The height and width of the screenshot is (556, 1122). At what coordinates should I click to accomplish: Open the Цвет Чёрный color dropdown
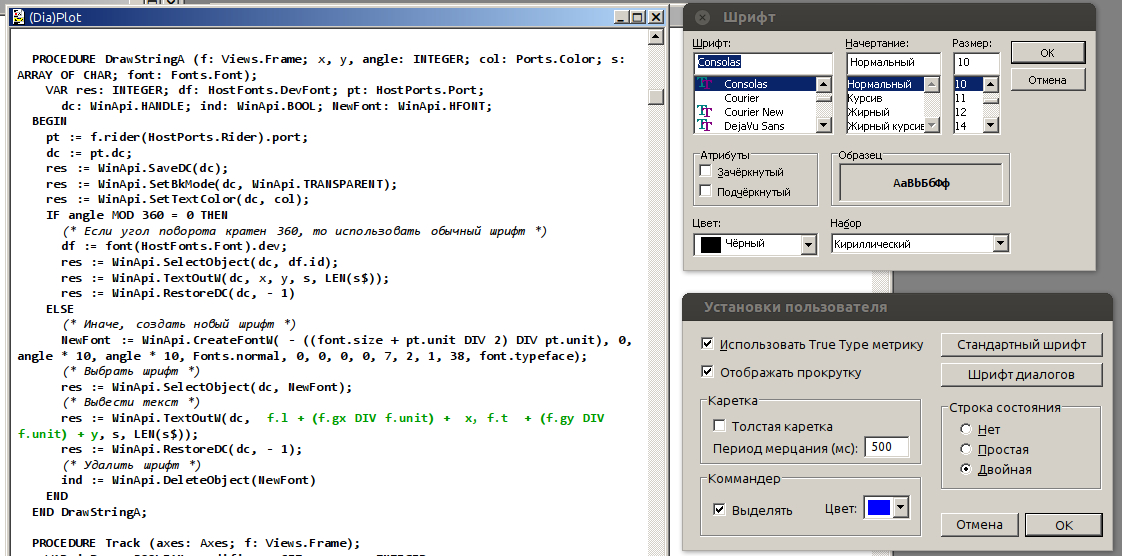808,244
